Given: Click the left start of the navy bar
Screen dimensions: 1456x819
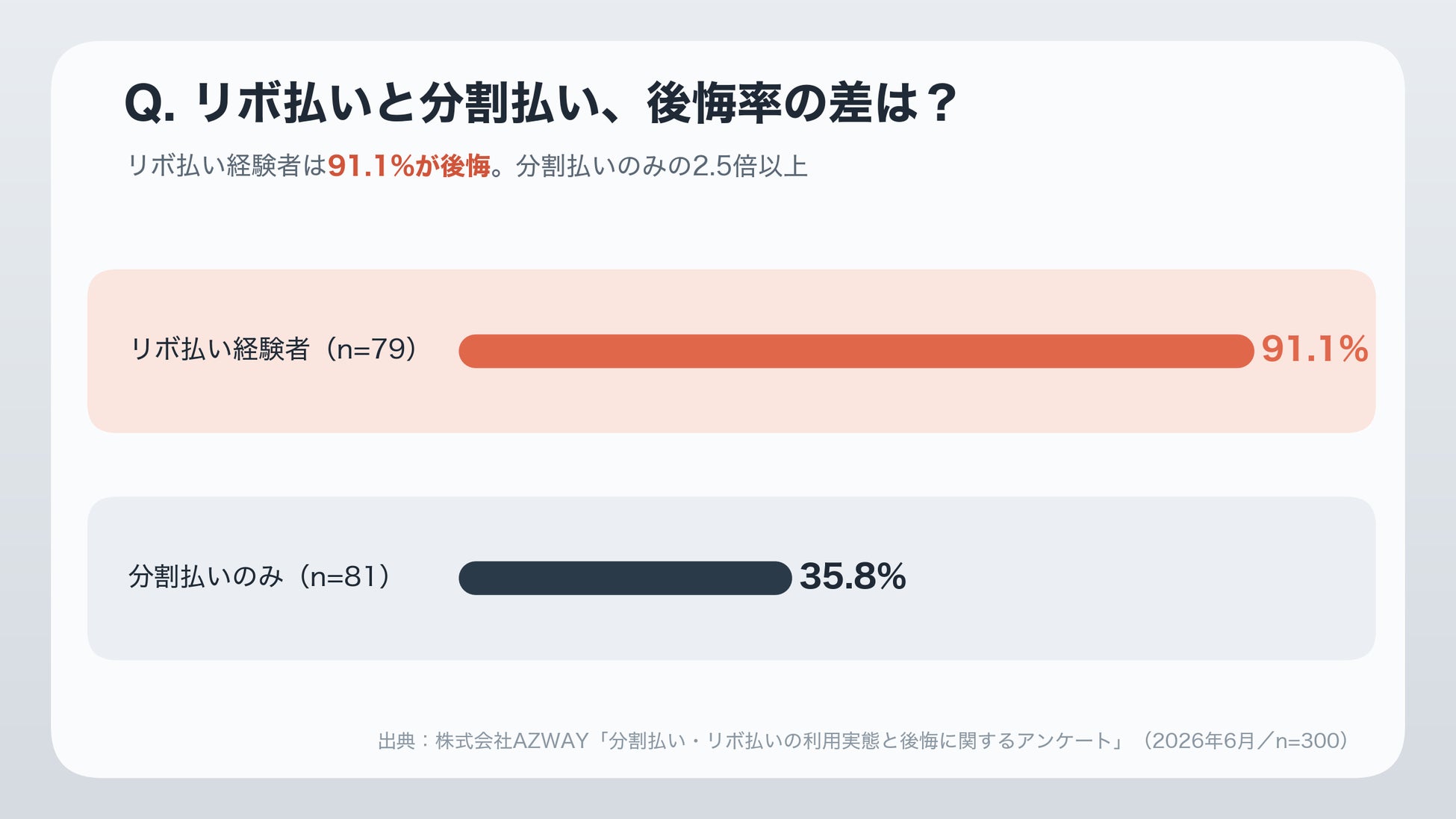Looking at the screenshot, I should (471, 578).
